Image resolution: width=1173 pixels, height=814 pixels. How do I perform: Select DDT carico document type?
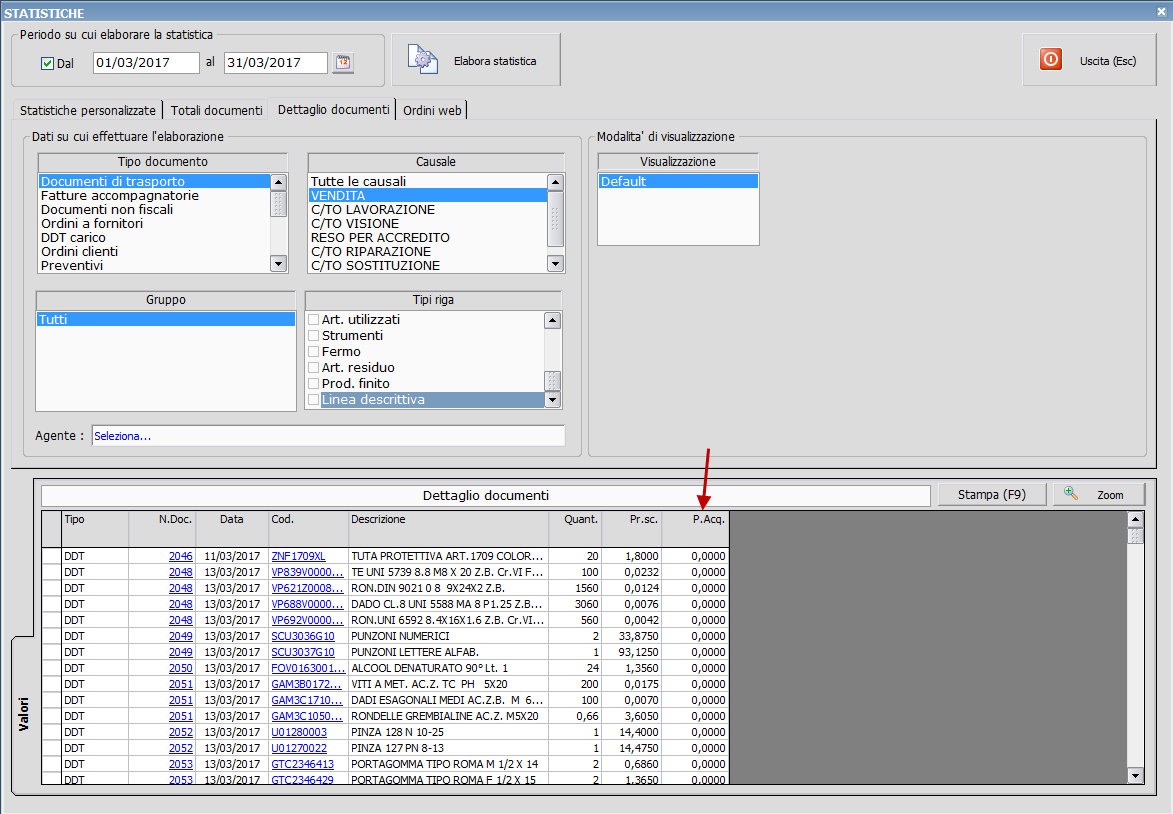coord(154,237)
